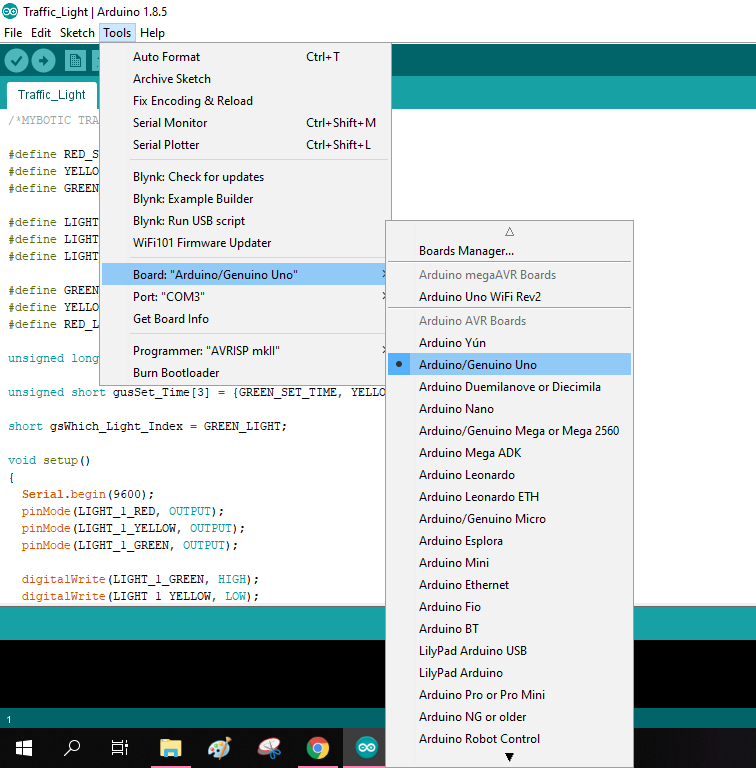This screenshot has height=768, width=756.
Task: Open Serial Monitor
Action: (x=244, y=123)
